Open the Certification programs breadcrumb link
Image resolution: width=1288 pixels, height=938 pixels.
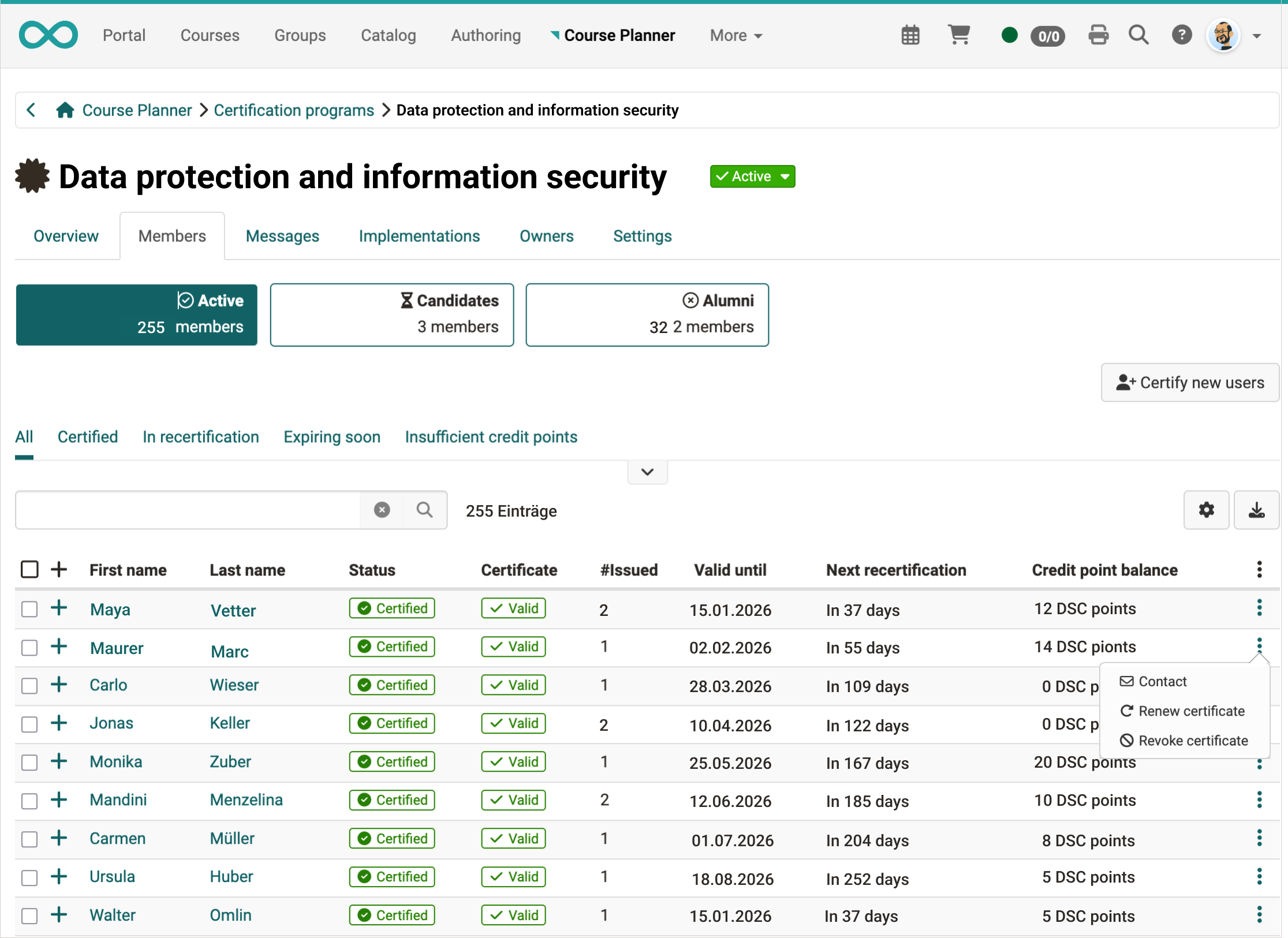coord(294,110)
